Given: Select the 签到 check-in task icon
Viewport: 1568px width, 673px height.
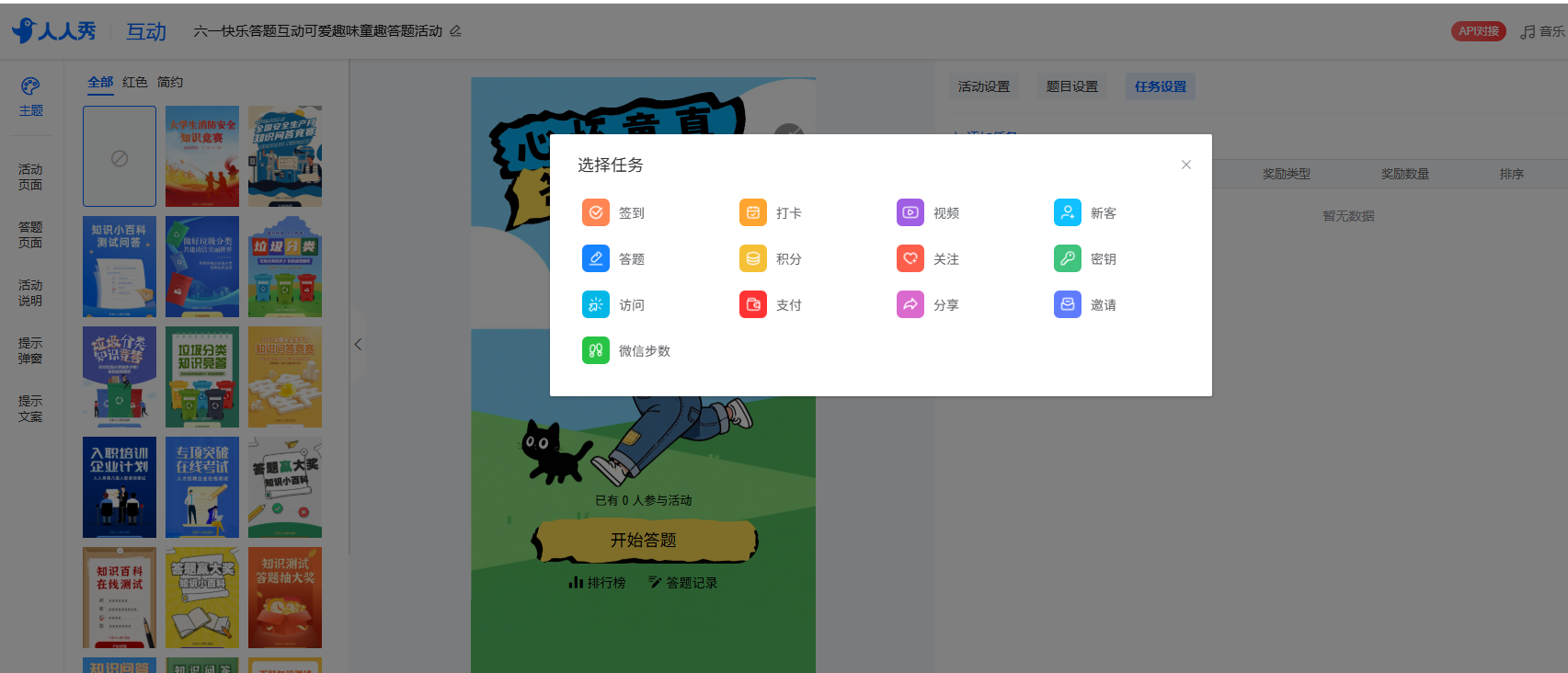Looking at the screenshot, I should pos(596,212).
